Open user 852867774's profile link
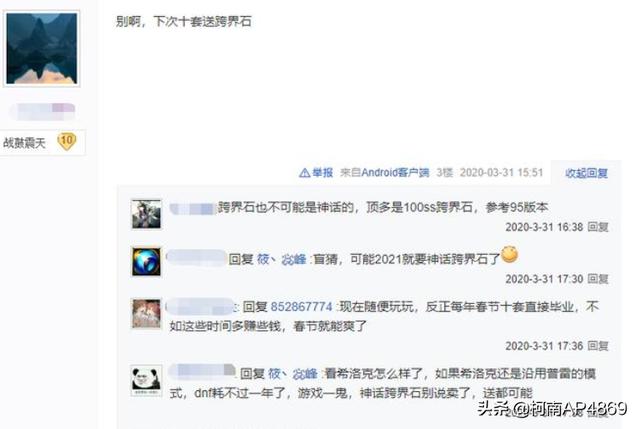640x429 pixels. [x=301, y=307]
